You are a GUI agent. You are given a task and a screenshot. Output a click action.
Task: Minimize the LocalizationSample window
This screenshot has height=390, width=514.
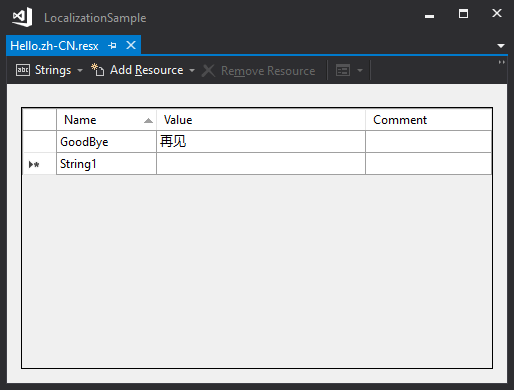[429, 16]
